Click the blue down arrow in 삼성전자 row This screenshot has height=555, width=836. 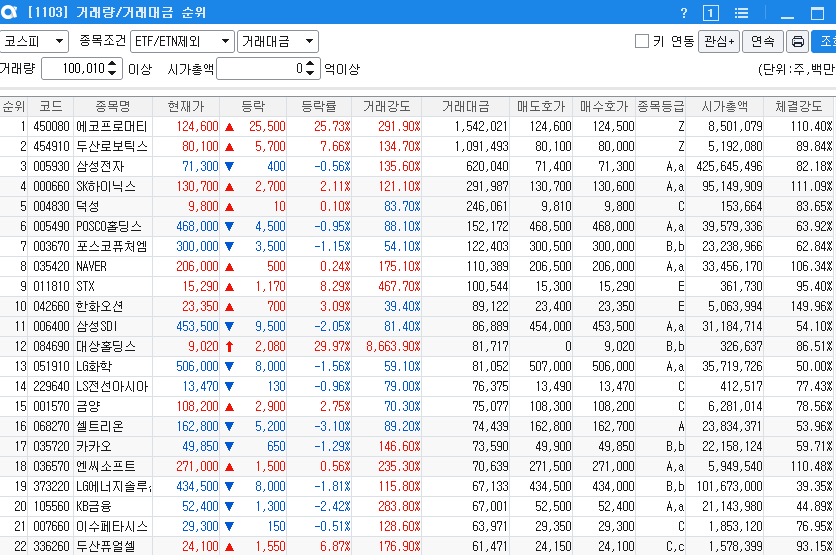(x=230, y=166)
